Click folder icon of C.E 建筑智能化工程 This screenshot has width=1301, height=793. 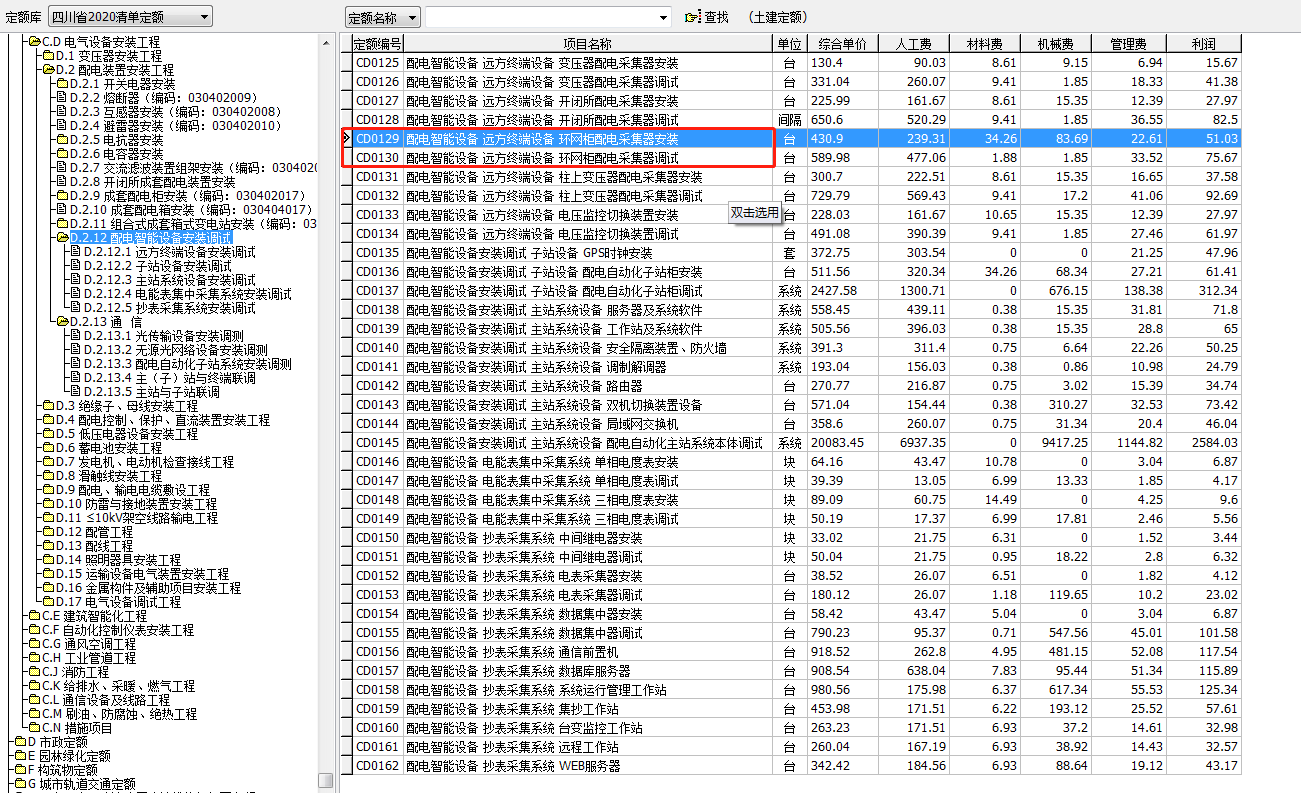(x=34, y=616)
